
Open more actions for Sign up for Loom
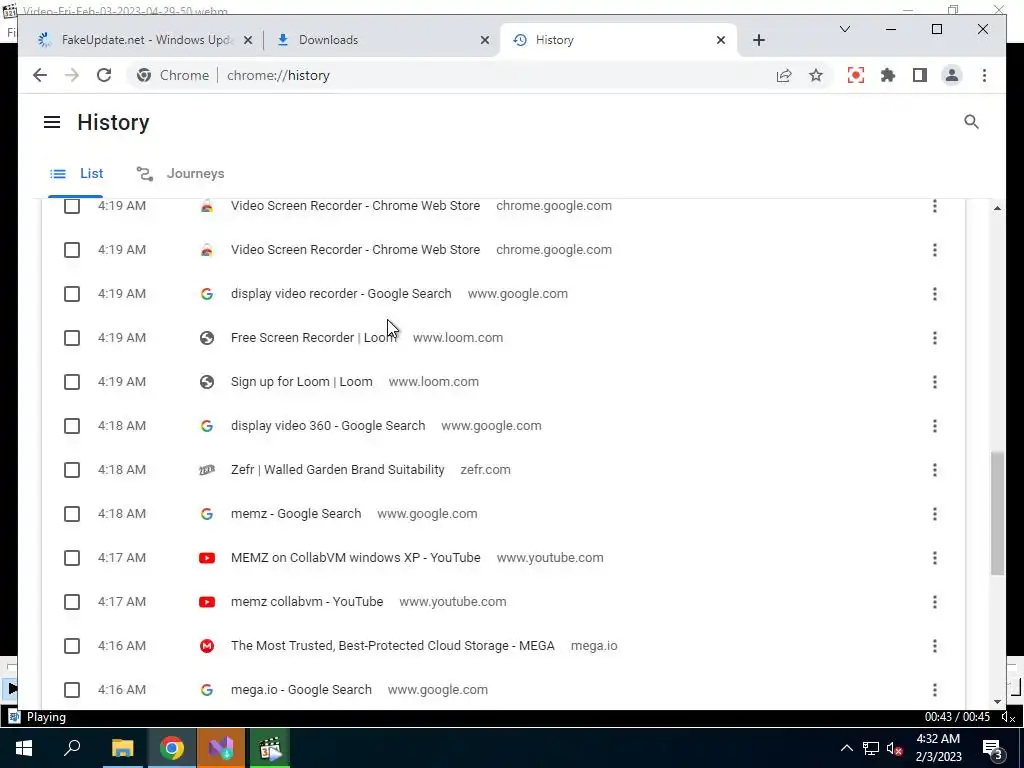(935, 382)
